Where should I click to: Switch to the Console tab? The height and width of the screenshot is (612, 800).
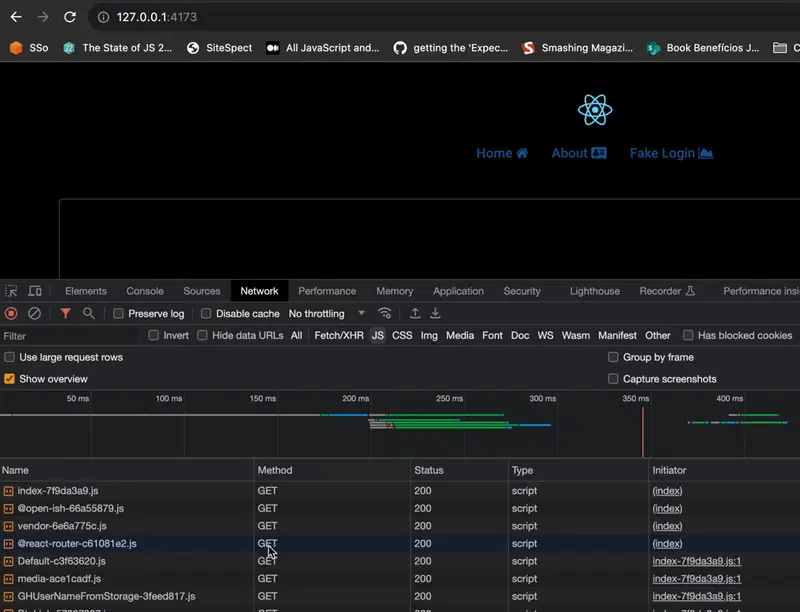145,291
